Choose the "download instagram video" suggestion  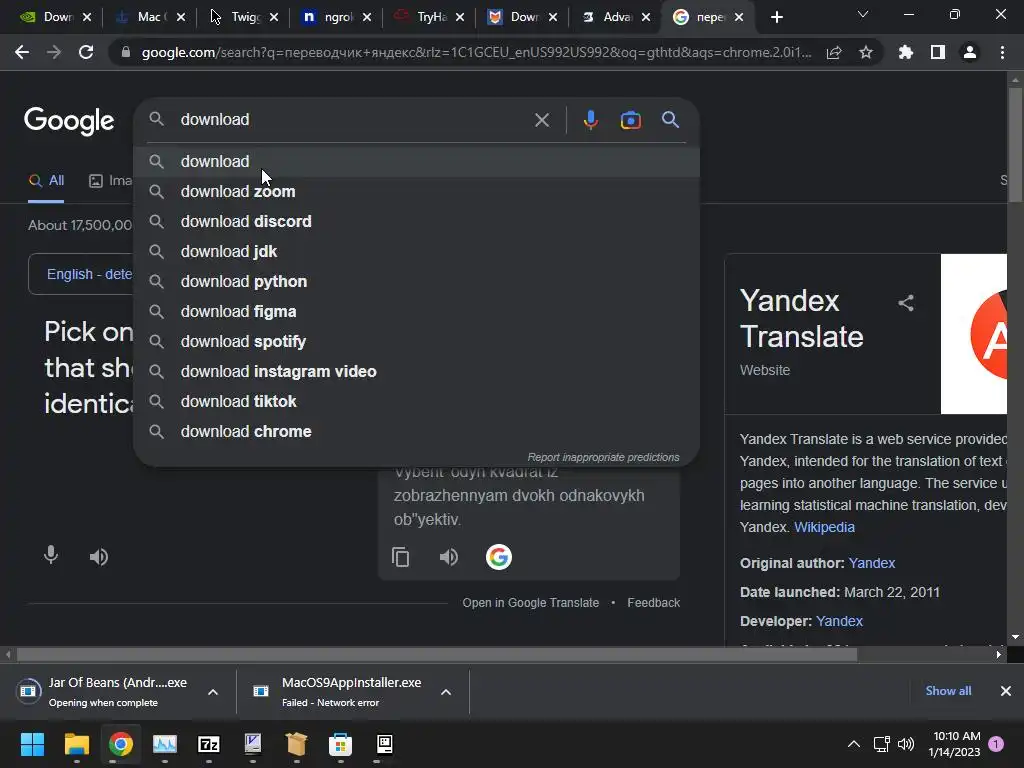click(x=417, y=372)
